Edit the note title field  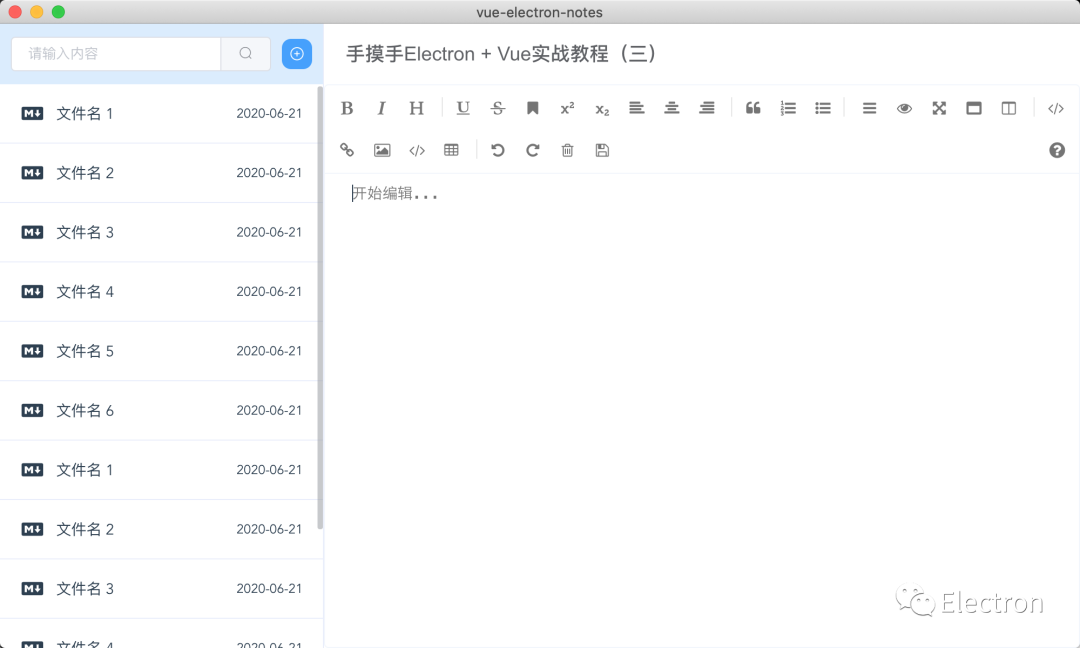point(703,54)
